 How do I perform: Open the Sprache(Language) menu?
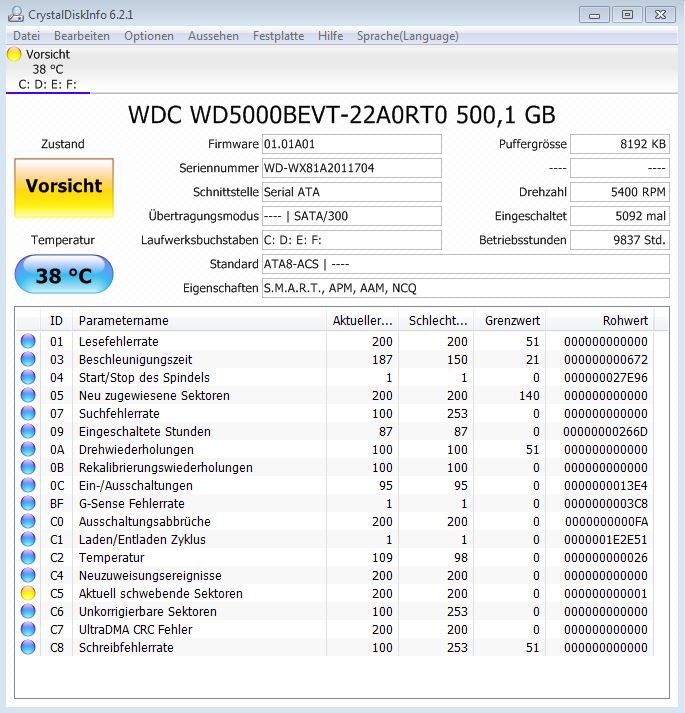click(x=408, y=36)
